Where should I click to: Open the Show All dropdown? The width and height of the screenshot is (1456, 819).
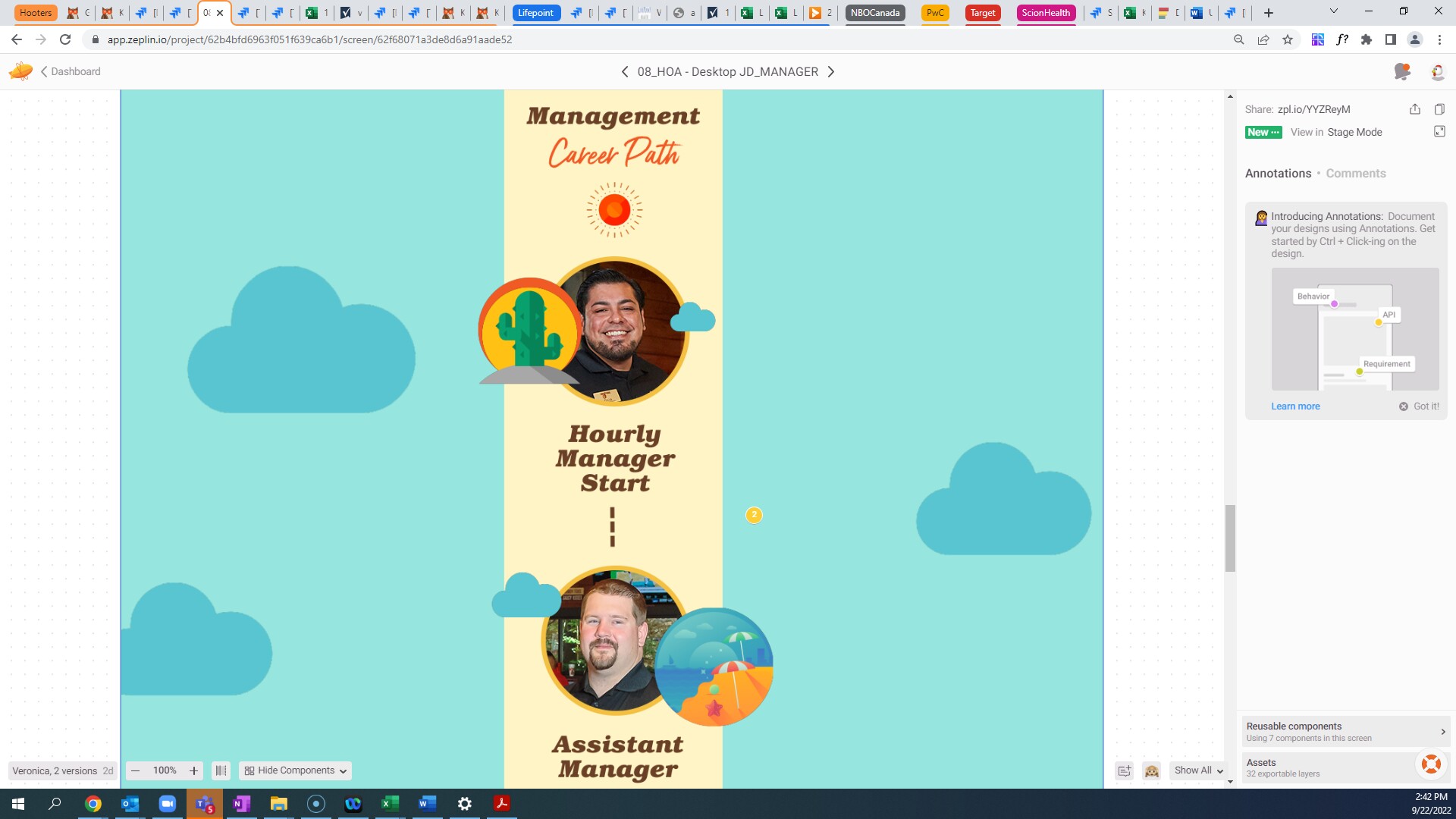click(x=1198, y=770)
